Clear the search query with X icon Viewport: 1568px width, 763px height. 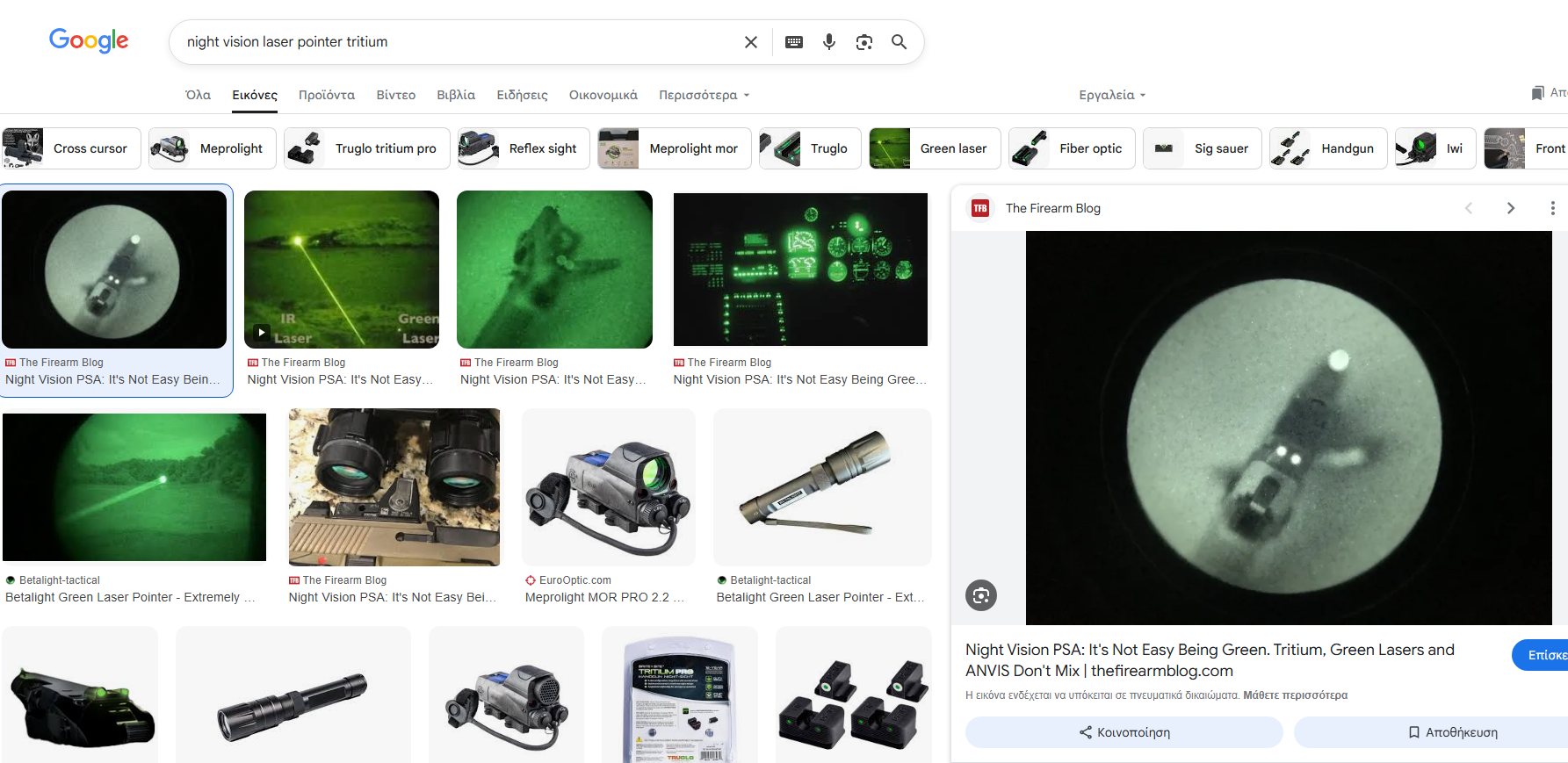(751, 42)
